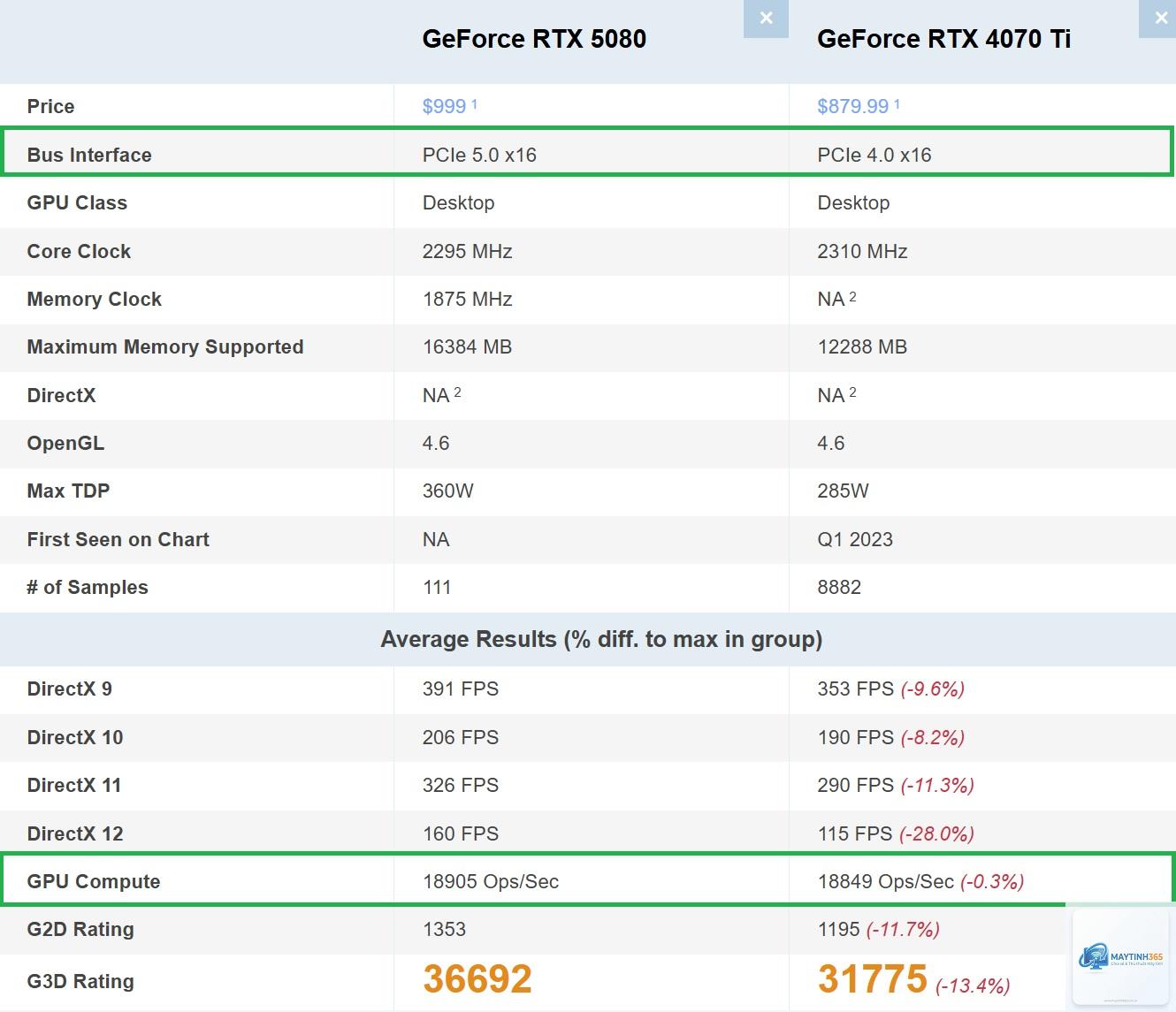Remove GeForce RTX 5080 column with X
This screenshot has height=1012, width=1176.
click(766, 19)
